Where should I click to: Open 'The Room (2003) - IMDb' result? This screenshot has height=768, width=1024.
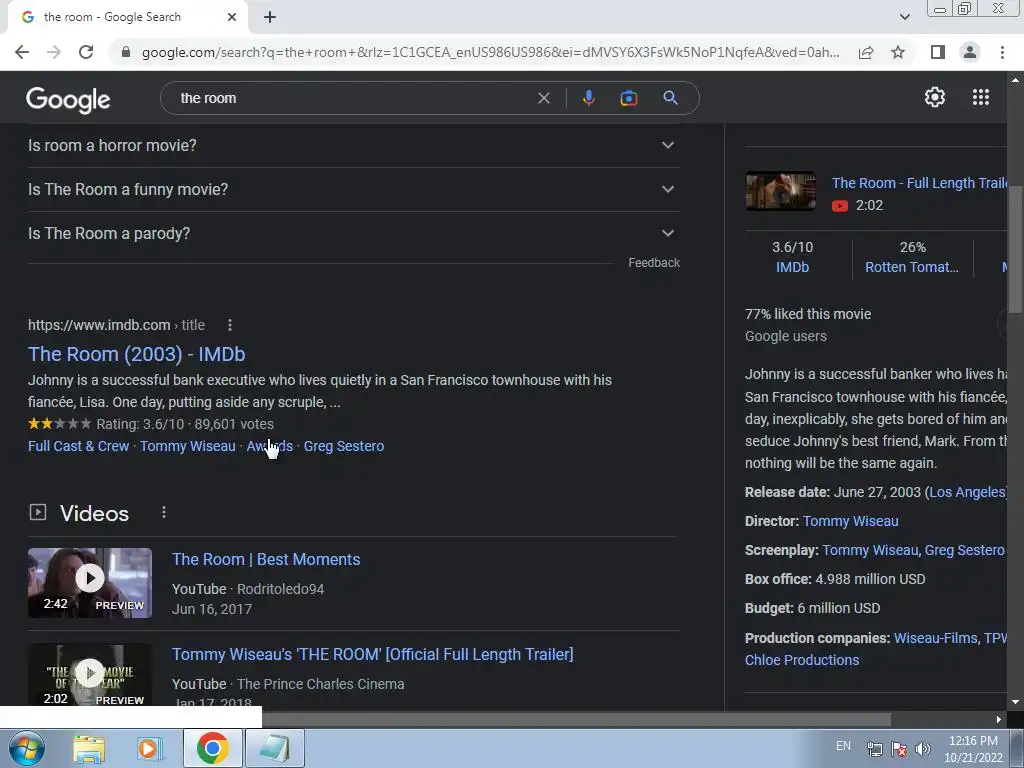(x=136, y=354)
